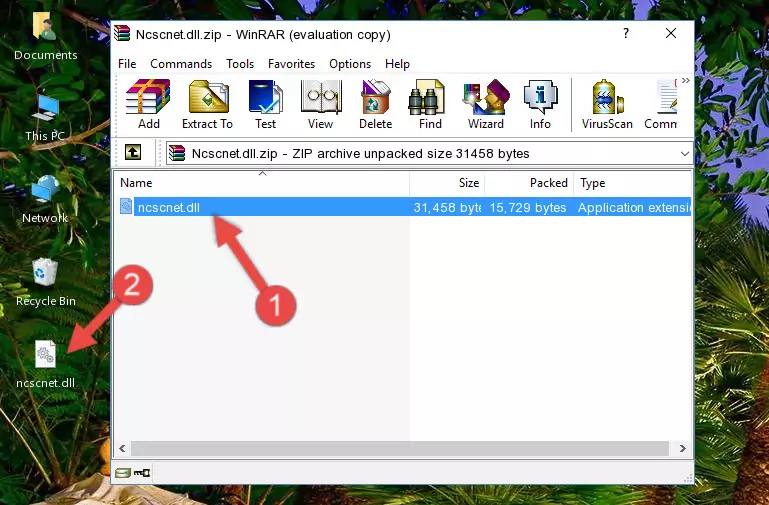Image resolution: width=769 pixels, height=505 pixels.
Task: Click the WinRAR title bar help button
Action: 626,33
